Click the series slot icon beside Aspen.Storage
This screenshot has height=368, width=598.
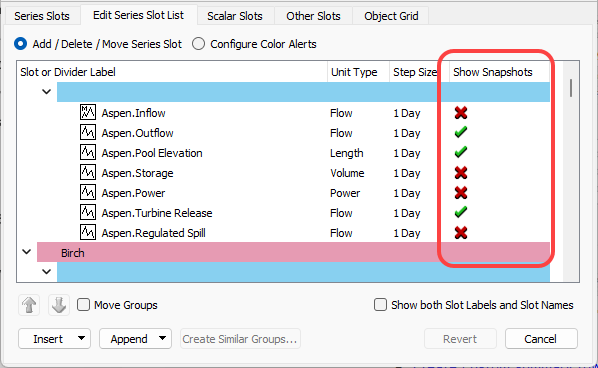pos(88,172)
